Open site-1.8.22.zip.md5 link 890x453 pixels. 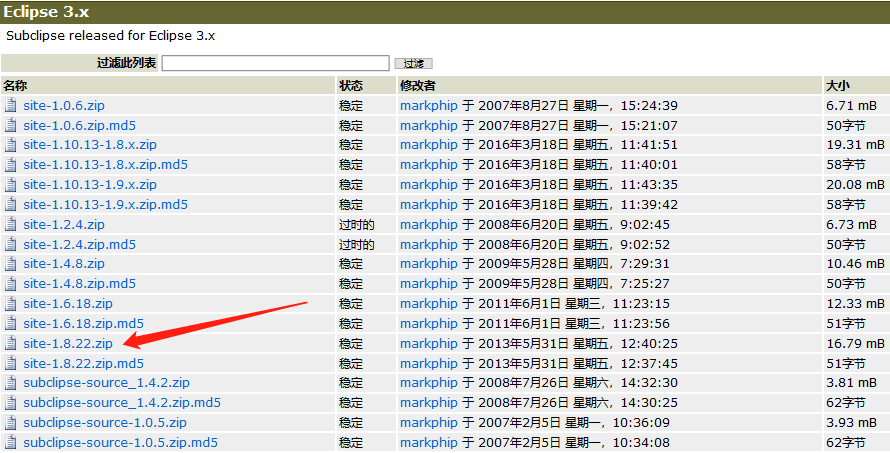[83, 363]
